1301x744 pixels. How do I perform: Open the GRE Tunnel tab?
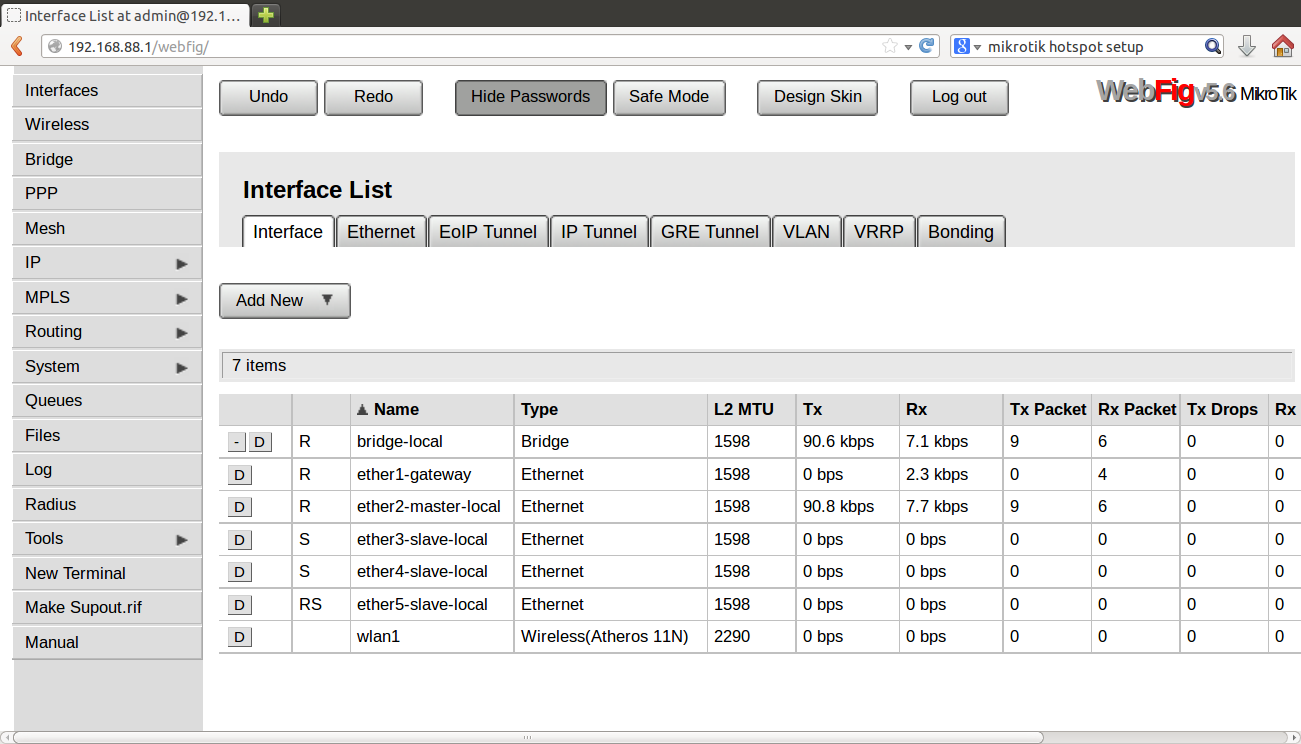710,231
